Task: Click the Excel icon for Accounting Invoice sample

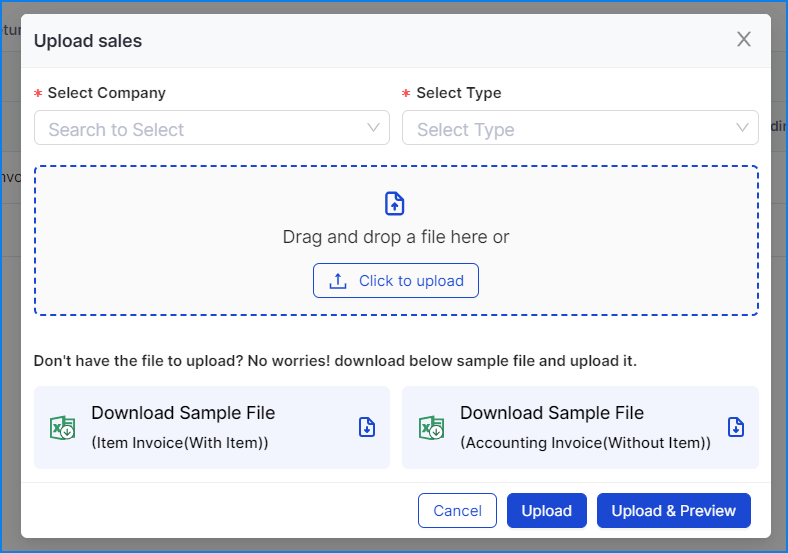Action: point(432,428)
